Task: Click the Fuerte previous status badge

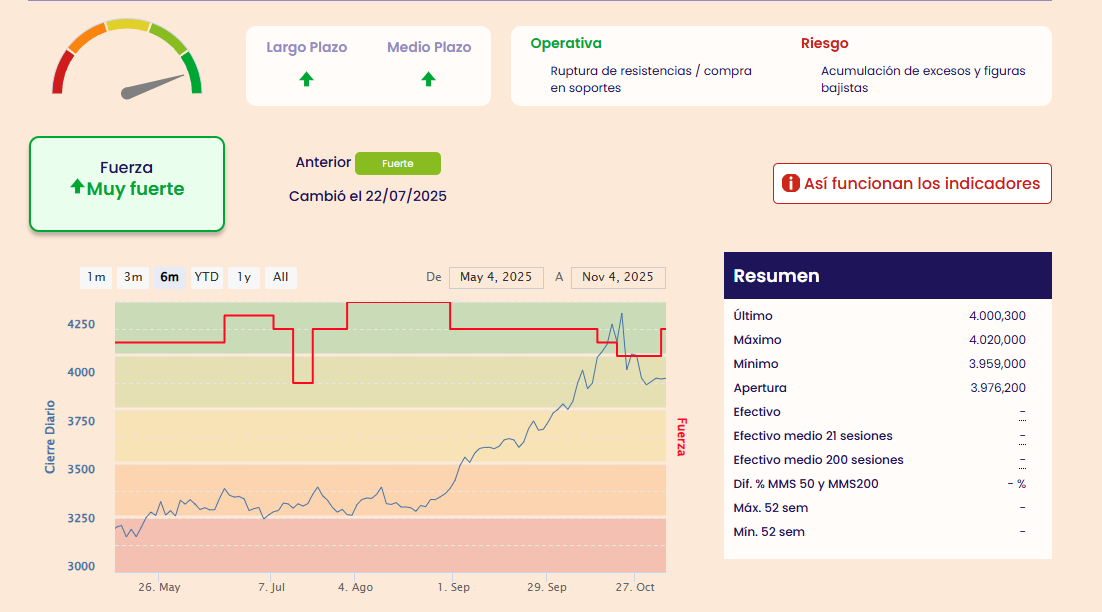Action: pyautogui.click(x=397, y=163)
